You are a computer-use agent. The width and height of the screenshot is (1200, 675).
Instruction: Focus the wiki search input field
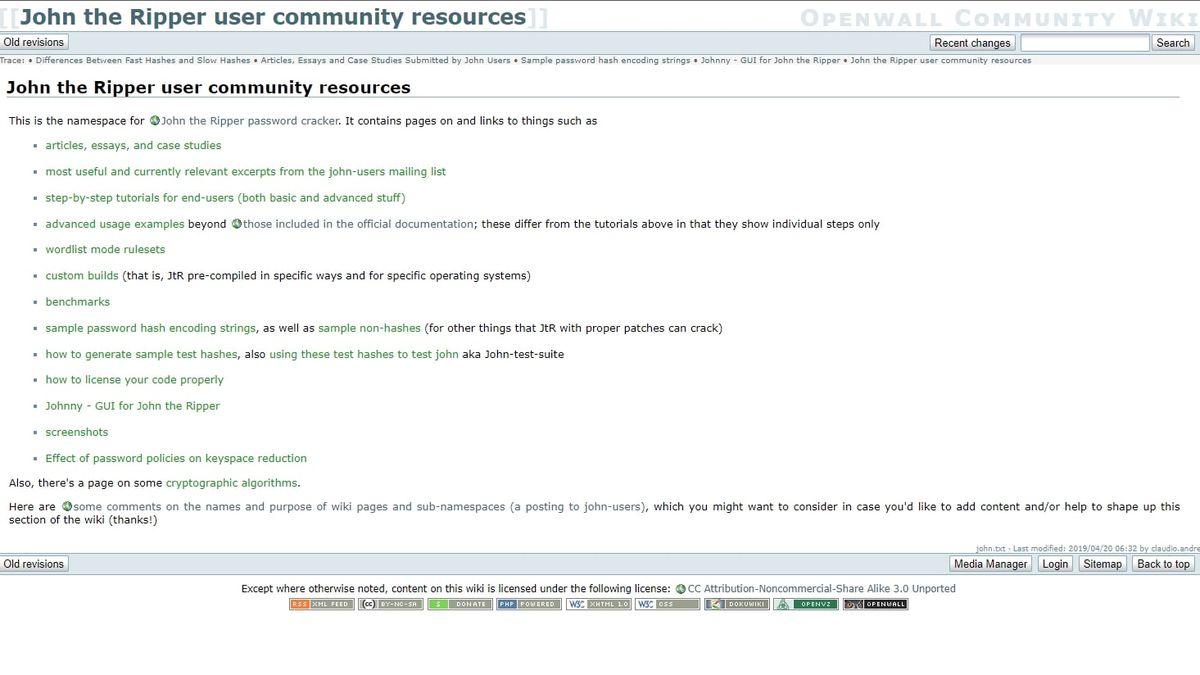tap(1085, 43)
